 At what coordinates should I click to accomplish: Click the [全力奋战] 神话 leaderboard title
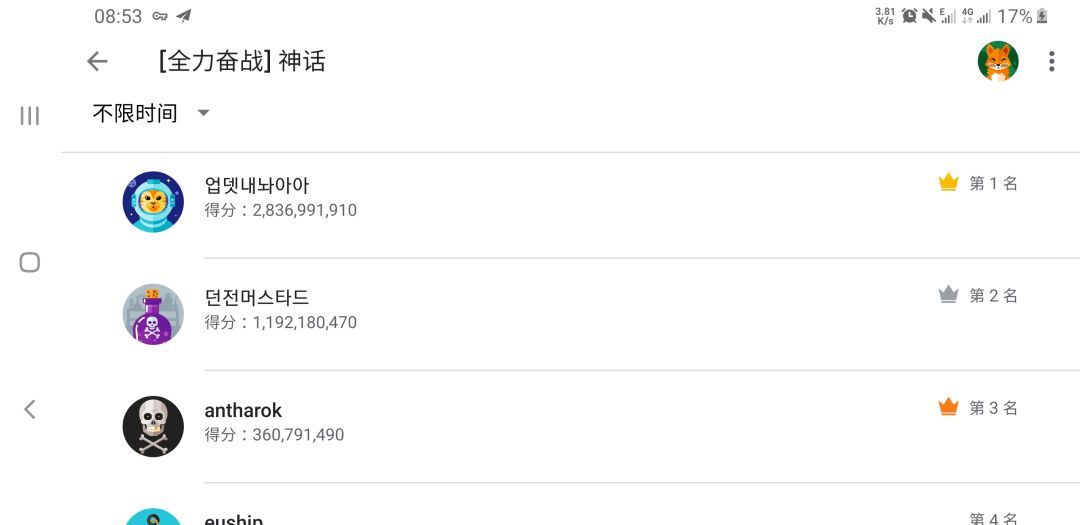[242, 61]
